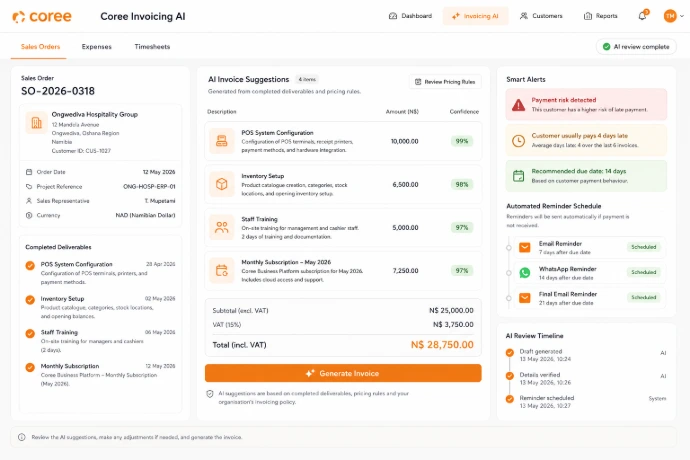Click the 99% confidence badge

pos(462,141)
